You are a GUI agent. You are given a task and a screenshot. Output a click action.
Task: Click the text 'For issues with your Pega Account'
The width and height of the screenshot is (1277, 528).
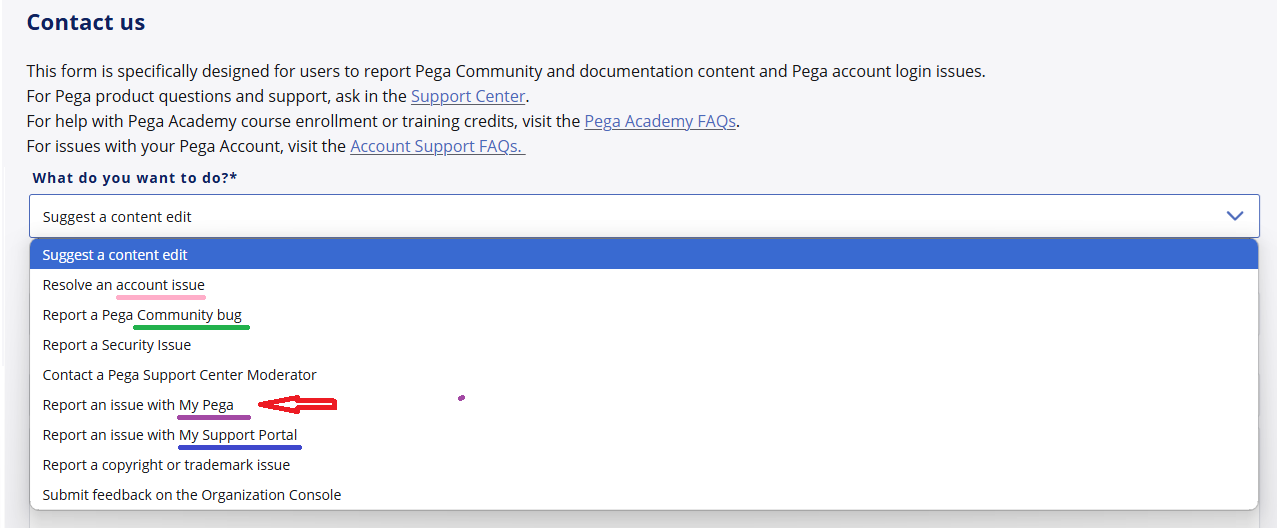pos(186,146)
